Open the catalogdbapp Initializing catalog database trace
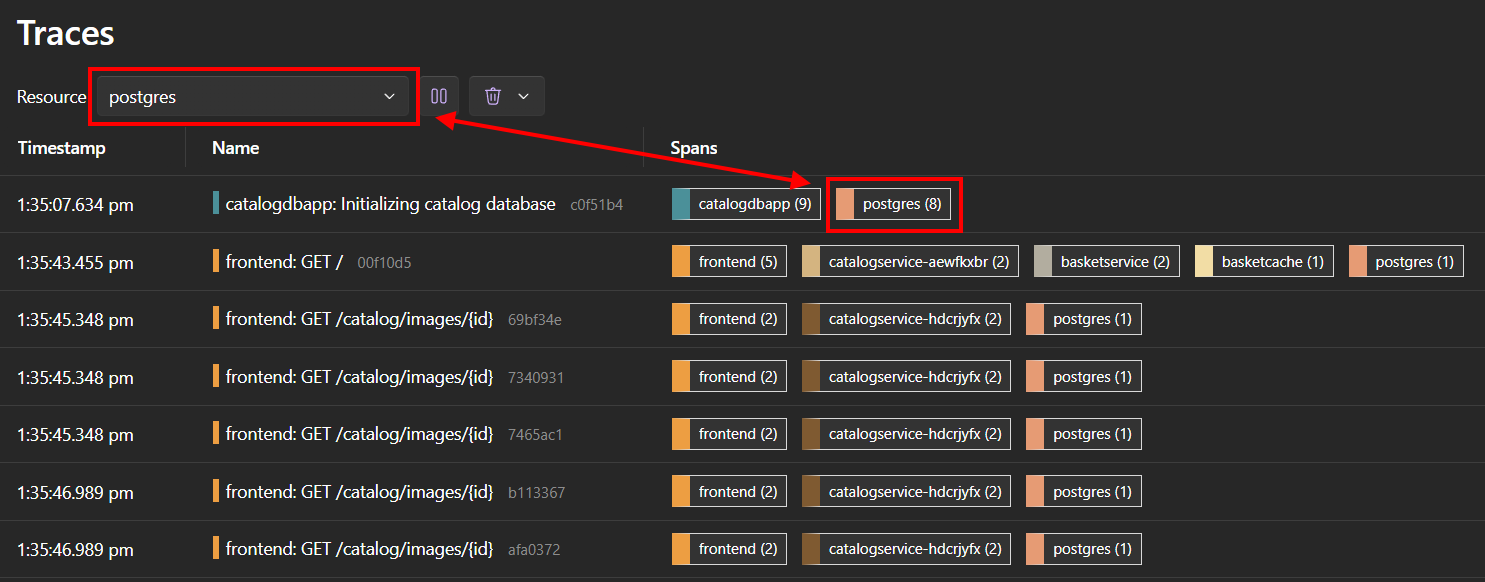1485x582 pixels. (390, 203)
